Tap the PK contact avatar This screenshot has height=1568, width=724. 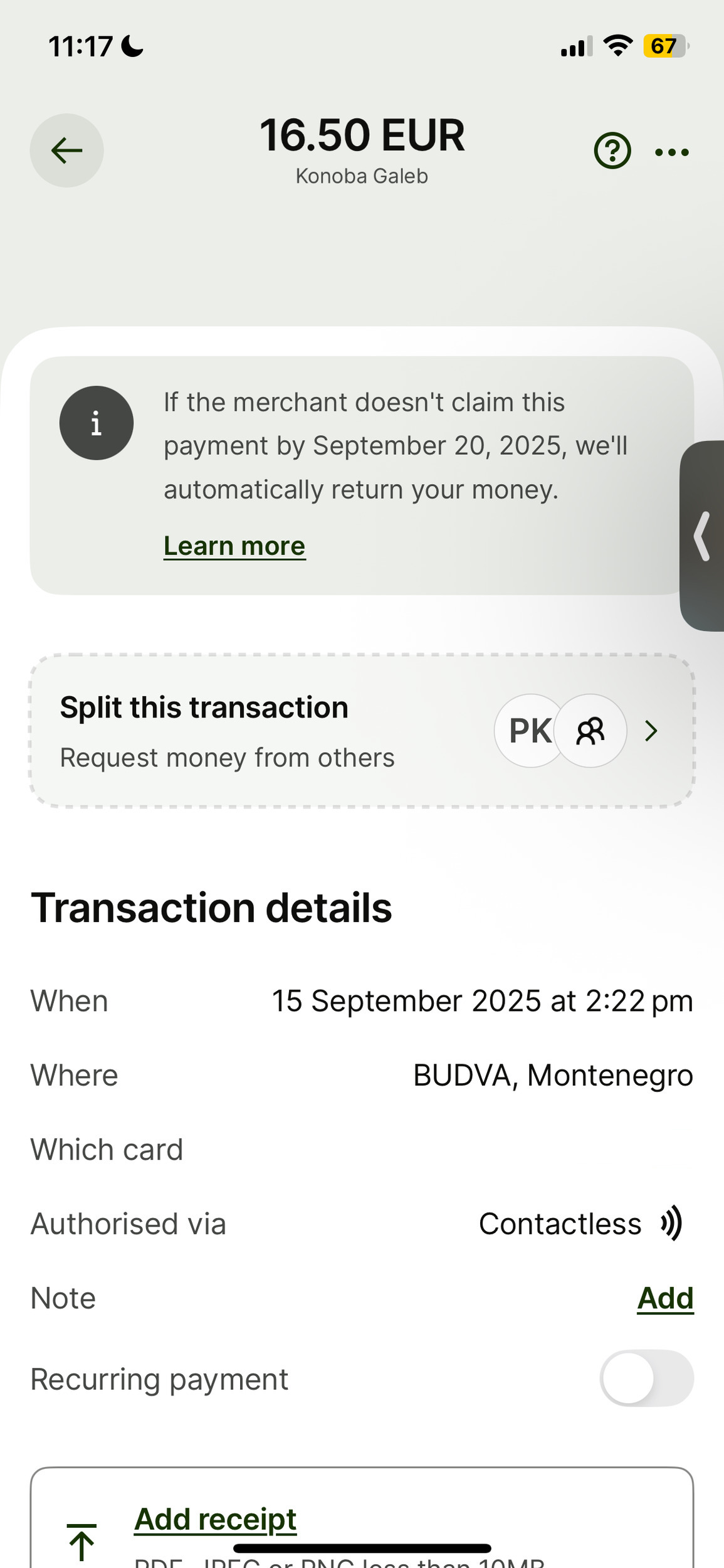(528, 731)
